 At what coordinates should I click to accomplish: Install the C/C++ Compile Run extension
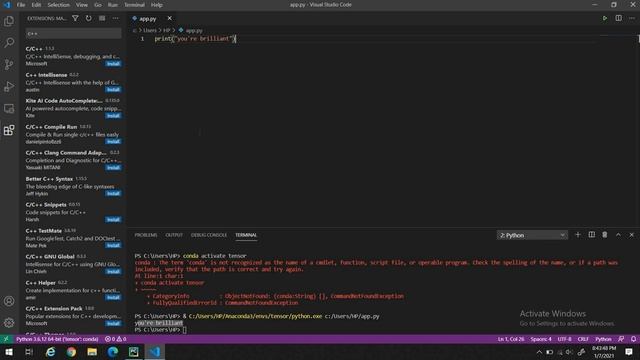point(113,141)
